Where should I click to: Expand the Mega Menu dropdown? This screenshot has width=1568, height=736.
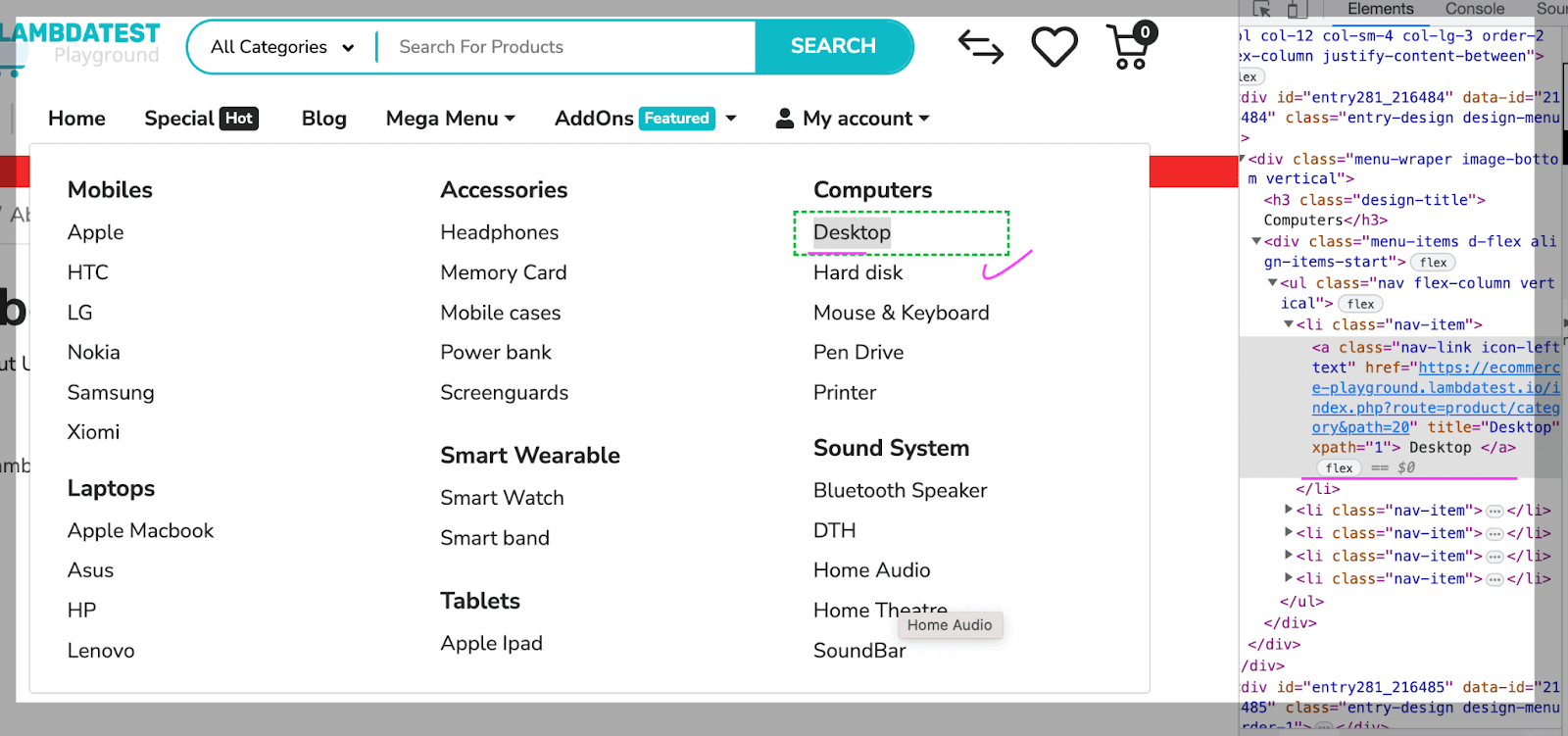(x=450, y=119)
